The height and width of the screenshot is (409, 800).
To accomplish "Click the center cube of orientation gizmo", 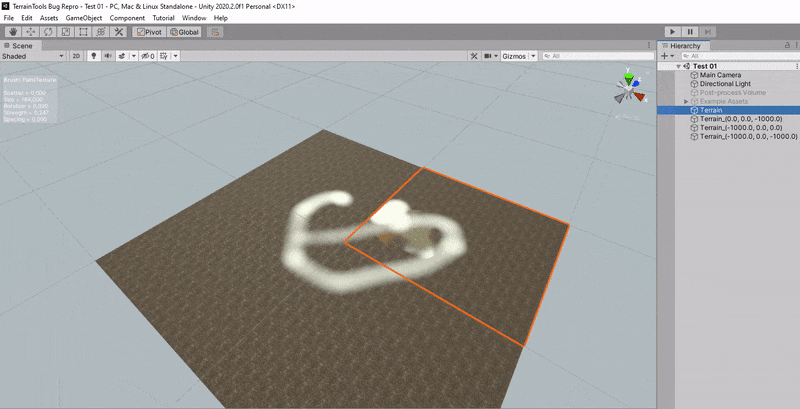I will tap(629, 91).
